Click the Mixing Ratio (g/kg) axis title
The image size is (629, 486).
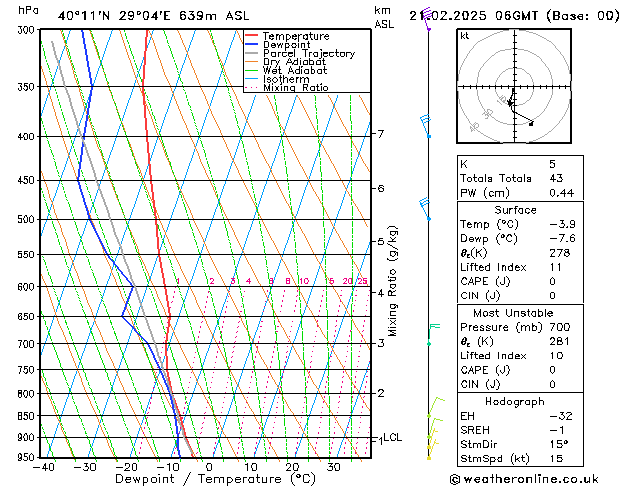[392, 281]
